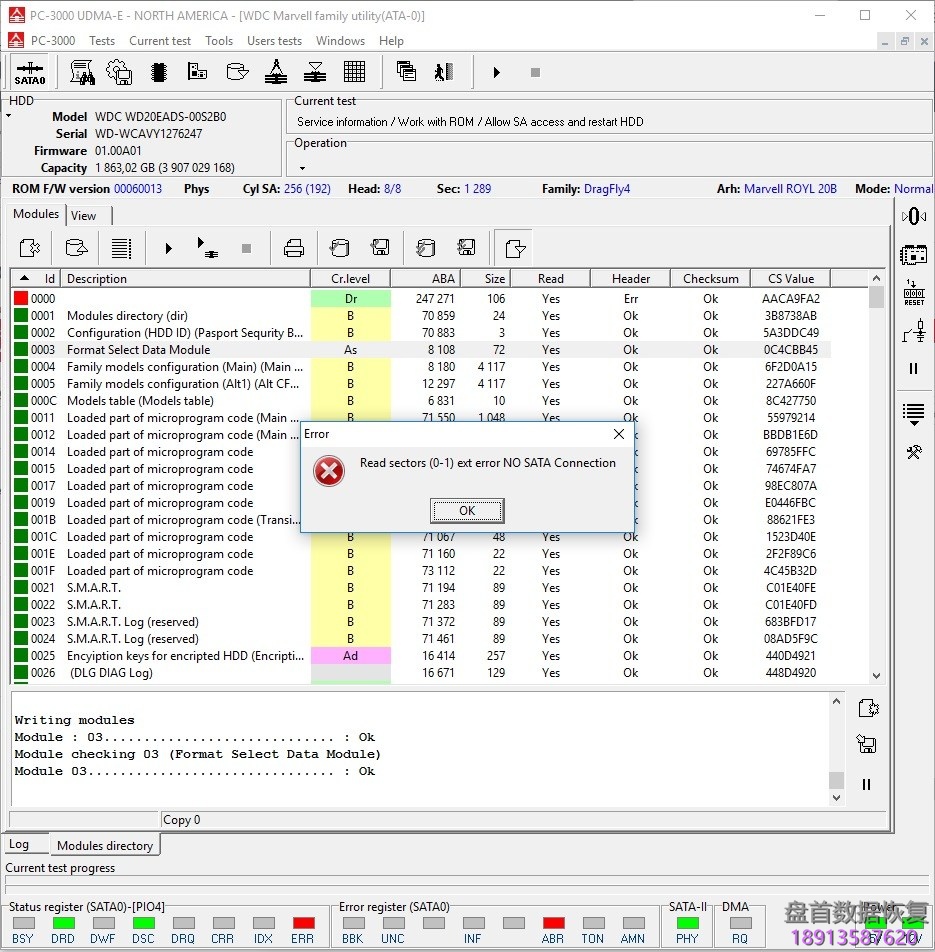Viewport: 935px width, 952px height.
Task: Click the RESET icon in right sidebar
Action: 913,293
